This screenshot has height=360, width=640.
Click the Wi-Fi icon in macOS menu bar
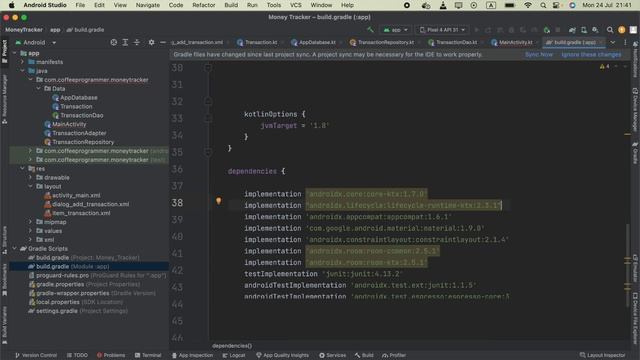[528, 5]
